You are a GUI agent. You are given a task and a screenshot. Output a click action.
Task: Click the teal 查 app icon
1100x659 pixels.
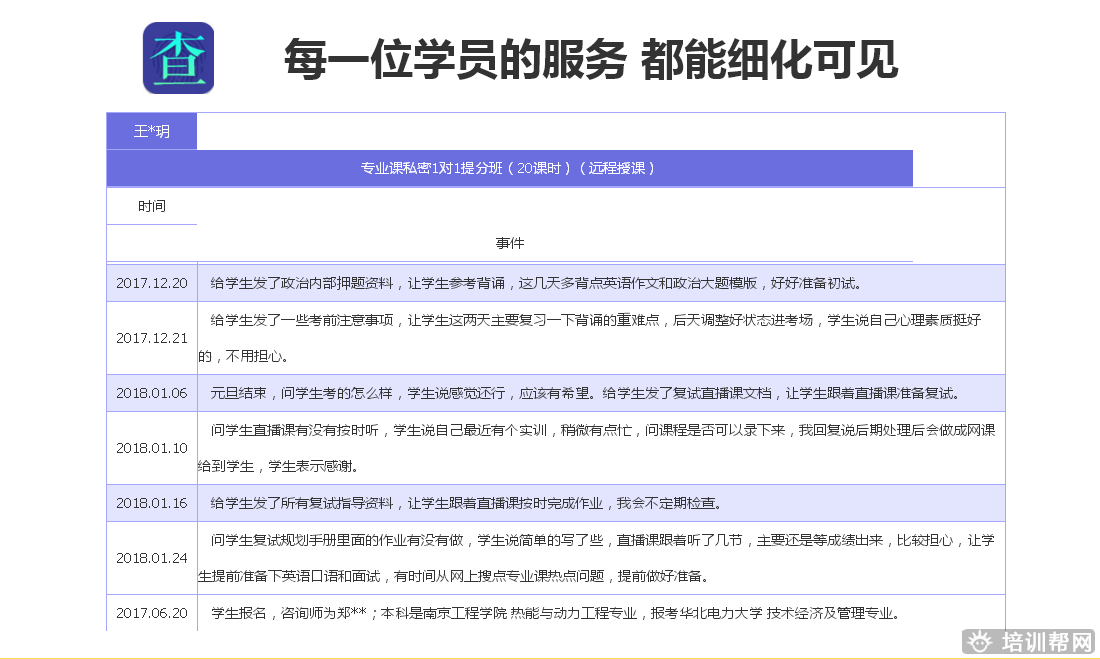(x=178, y=58)
